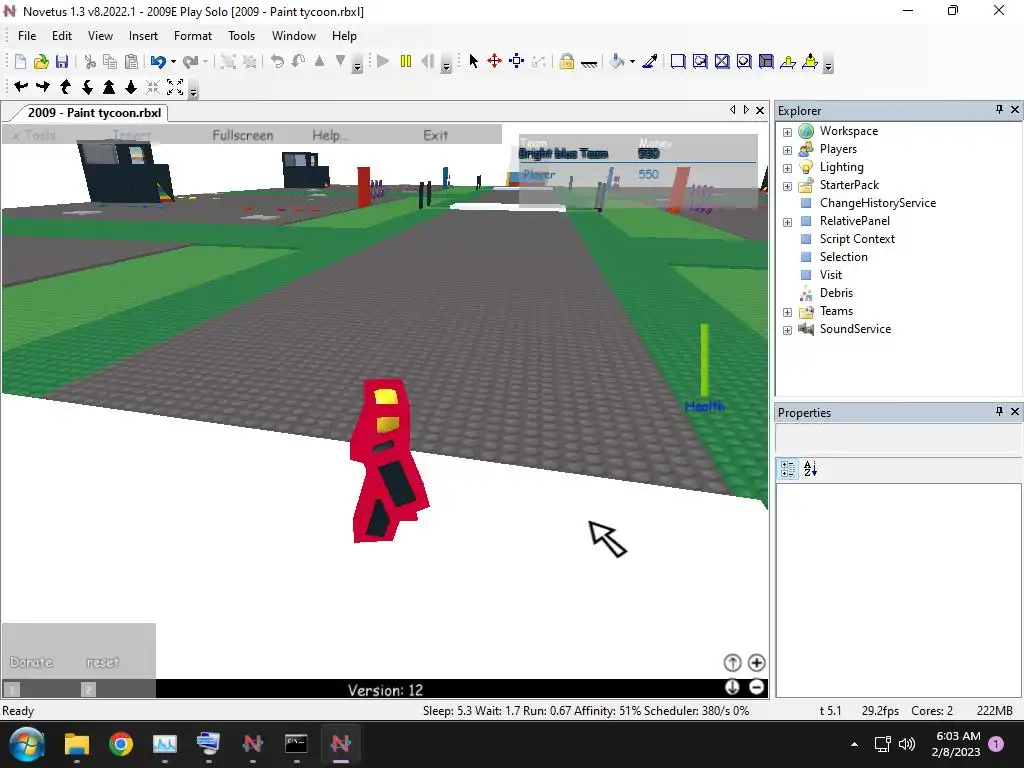Click the camera tilt down arrow icon

tap(87, 87)
